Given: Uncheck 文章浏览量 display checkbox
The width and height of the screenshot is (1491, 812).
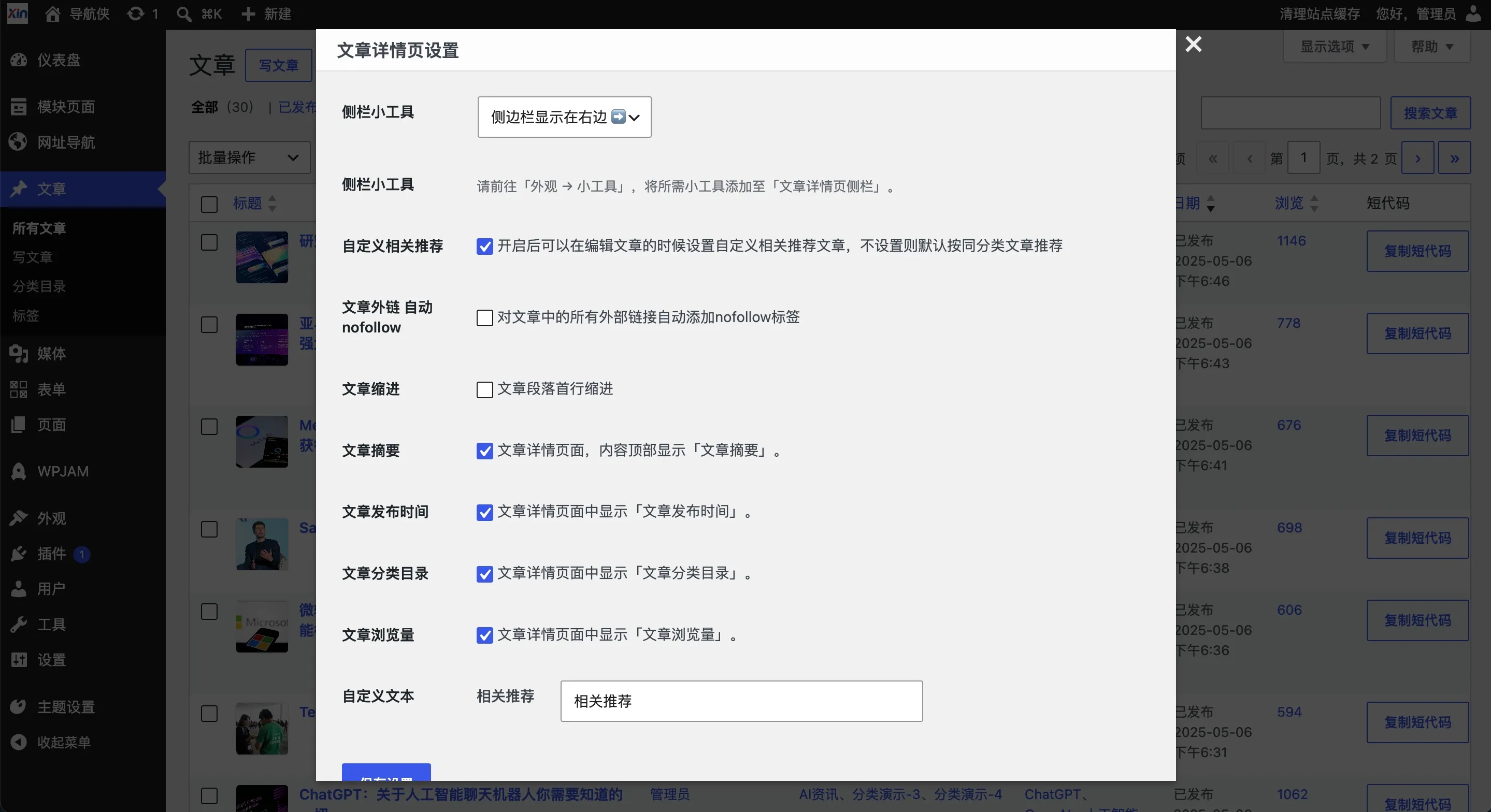Looking at the screenshot, I should pyautogui.click(x=484, y=635).
